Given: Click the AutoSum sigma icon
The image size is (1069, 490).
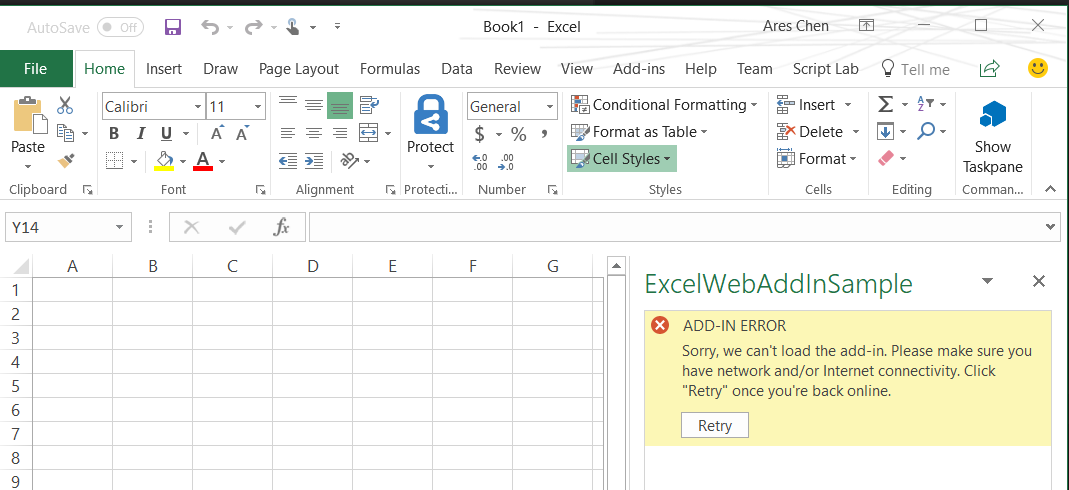Looking at the screenshot, I should point(885,104).
